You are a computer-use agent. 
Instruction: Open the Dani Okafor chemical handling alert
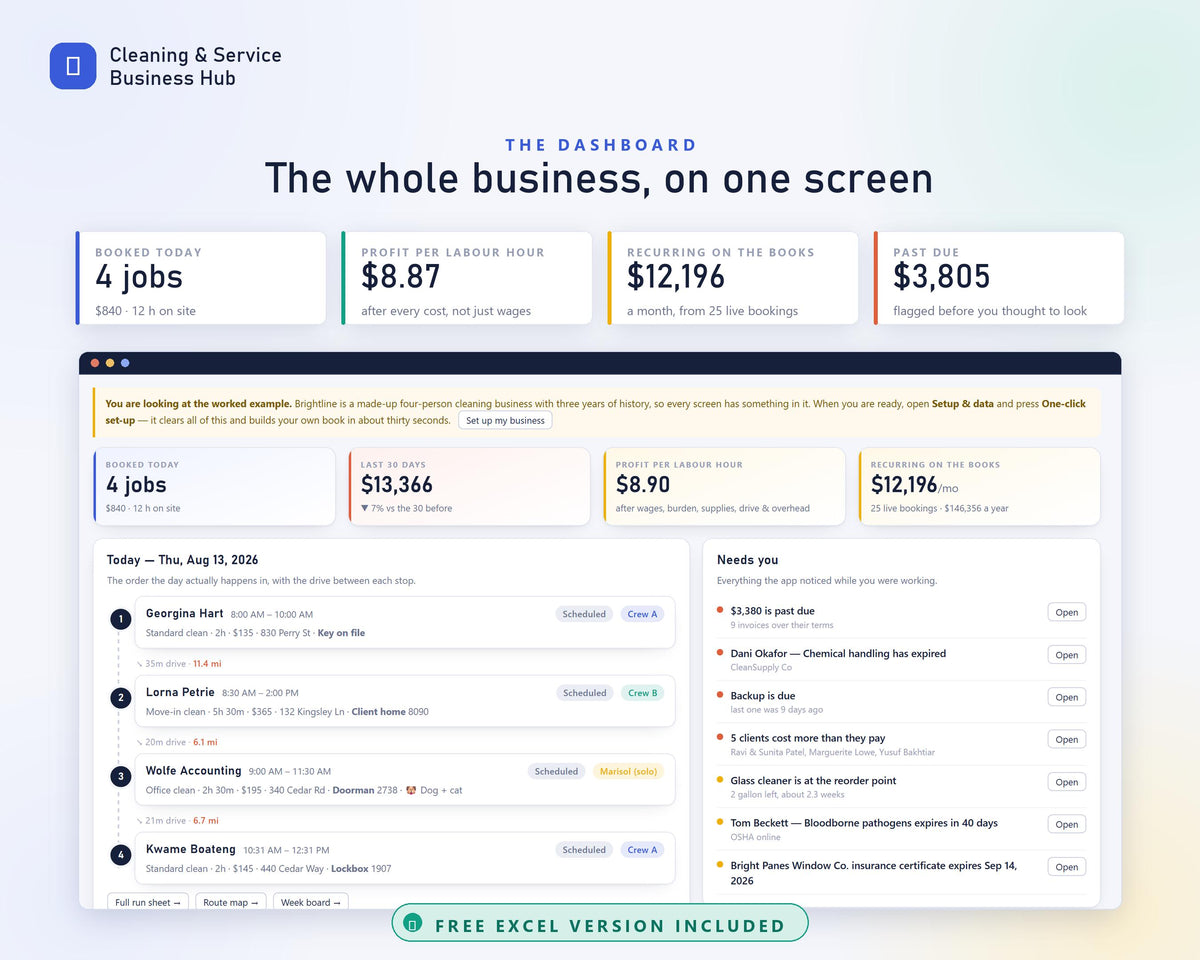click(x=1067, y=655)
